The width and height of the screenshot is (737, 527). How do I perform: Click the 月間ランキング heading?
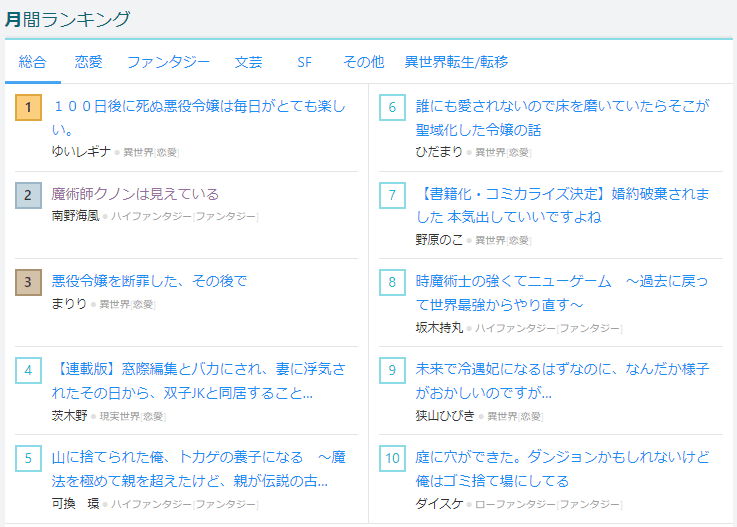[68, 19]
